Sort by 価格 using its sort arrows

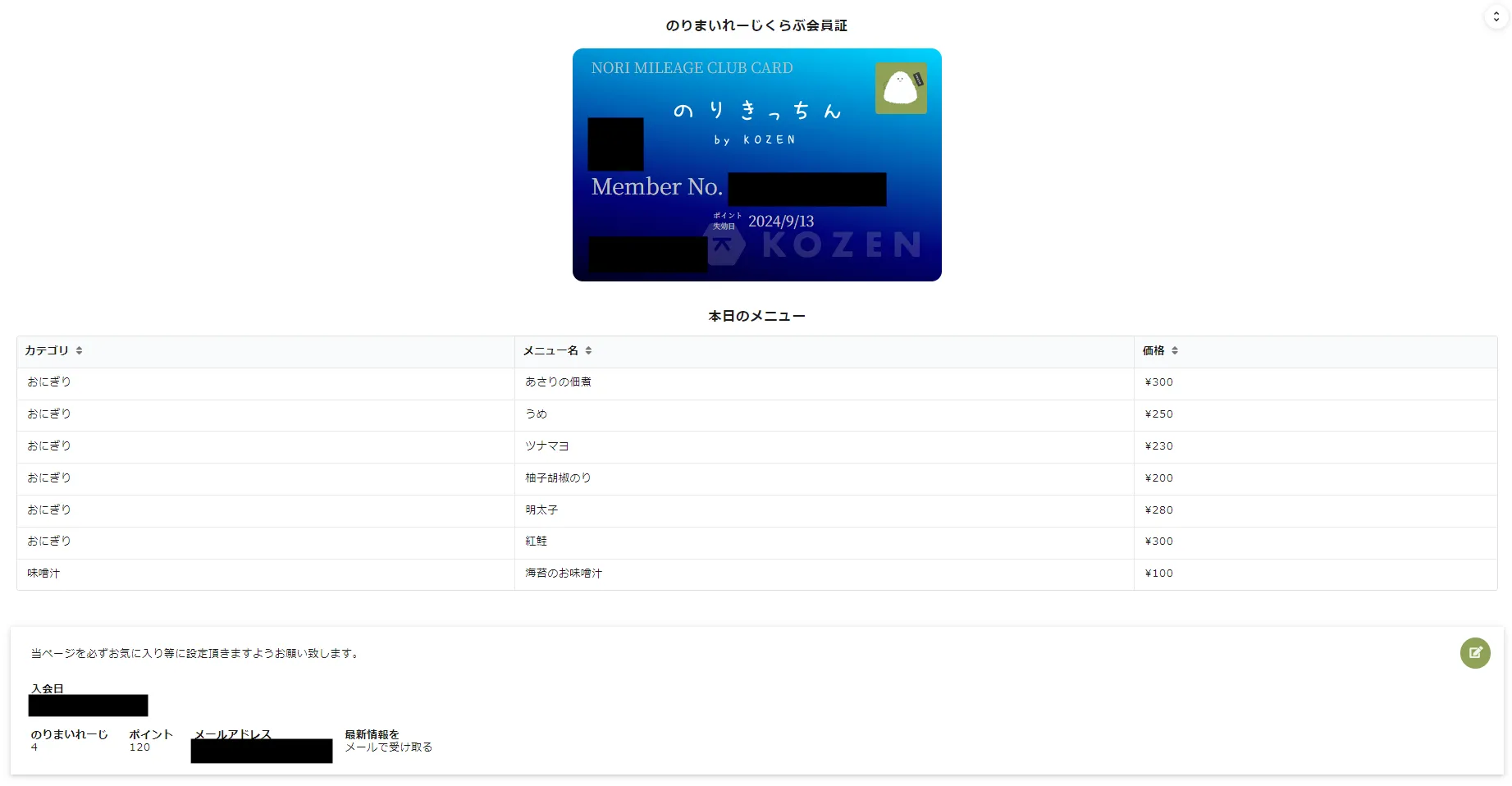click(1175, 351)
